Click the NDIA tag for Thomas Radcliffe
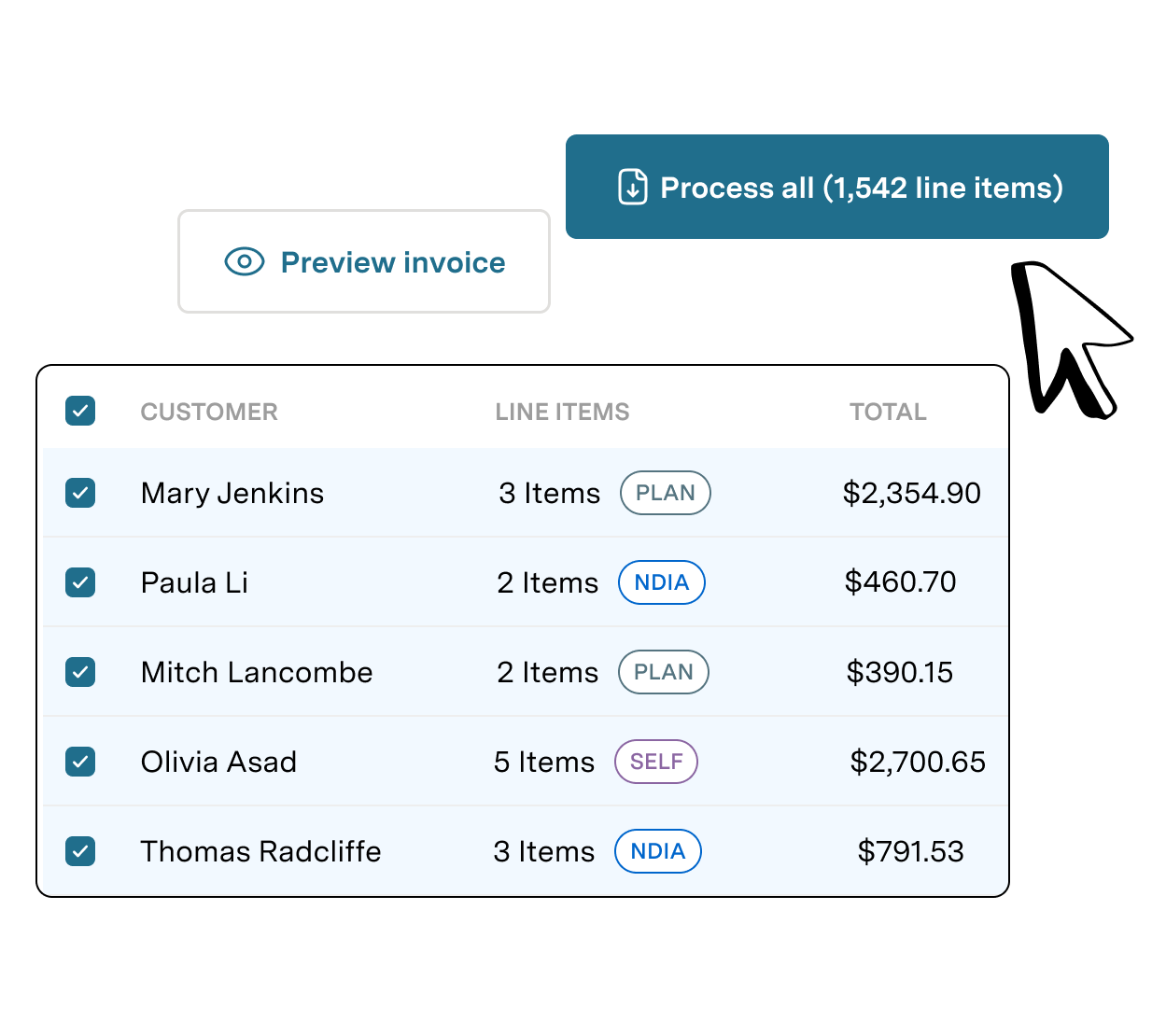The height and width of the screenshot is (1036, 1152). [658, 851]
